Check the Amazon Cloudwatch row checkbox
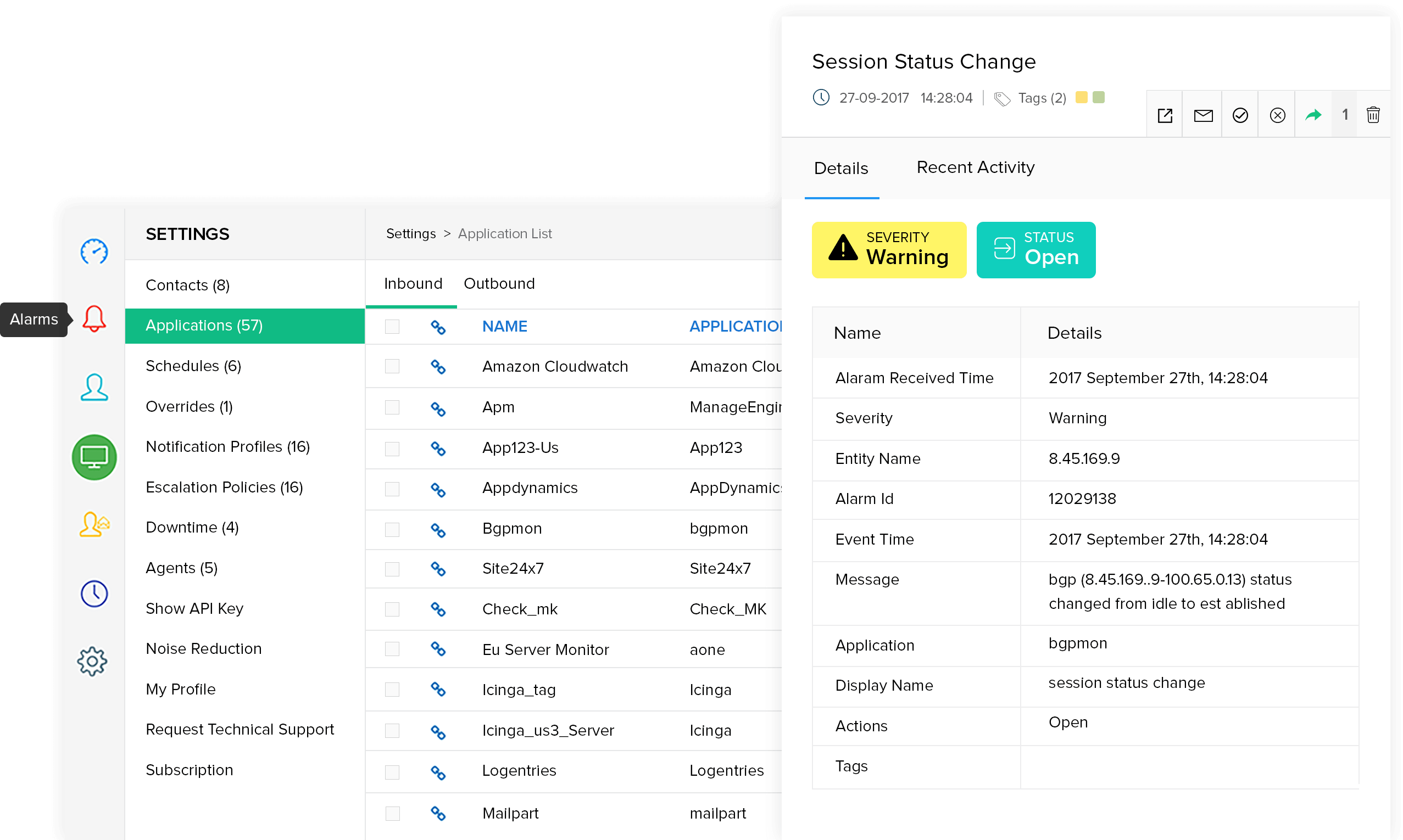 pyautogui.click(x=392, y=366)
